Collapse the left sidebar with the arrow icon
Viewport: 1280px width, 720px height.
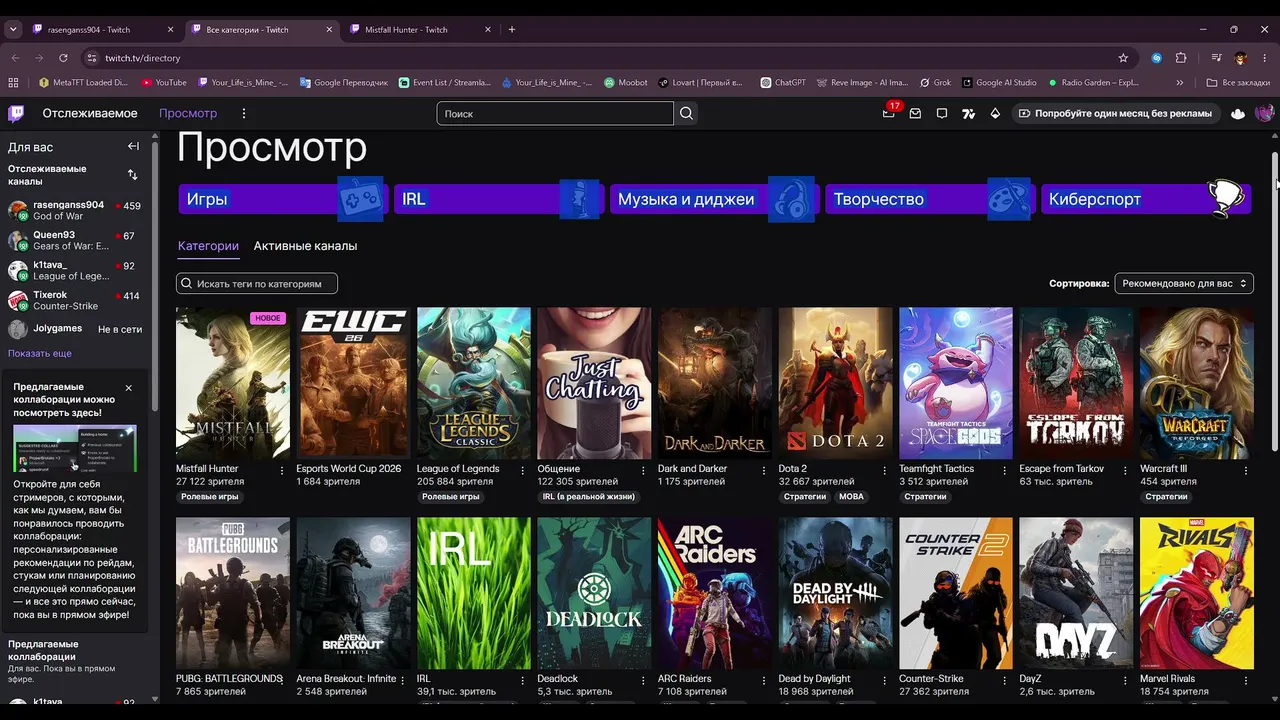133,146
